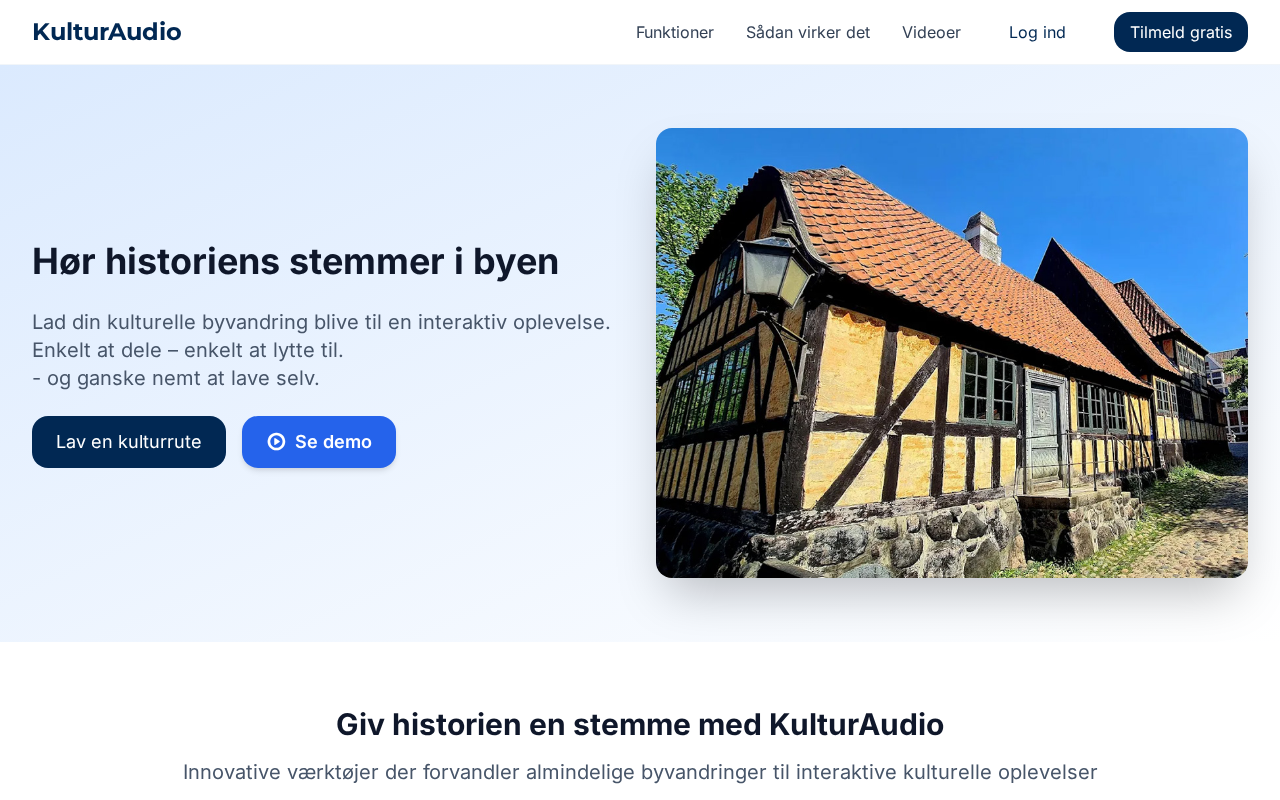The height and width of the screenshot is (800, 1280).
Task: Click the Giv historien en stemme heading
Action: pyautogui.click(x=640, y=724)
